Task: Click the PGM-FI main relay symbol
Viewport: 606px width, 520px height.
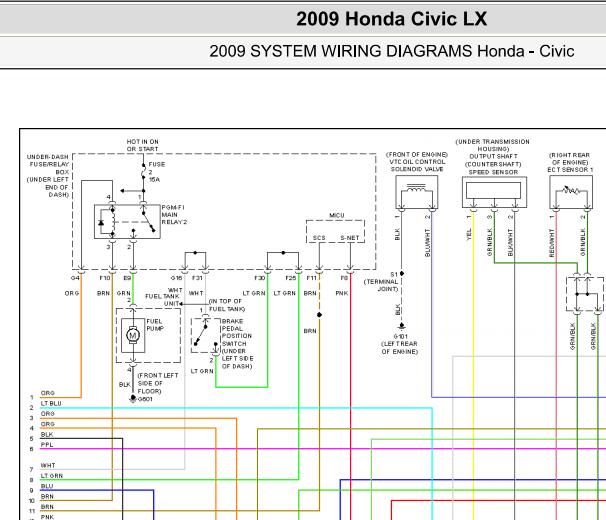Action: tap(127, 222)
